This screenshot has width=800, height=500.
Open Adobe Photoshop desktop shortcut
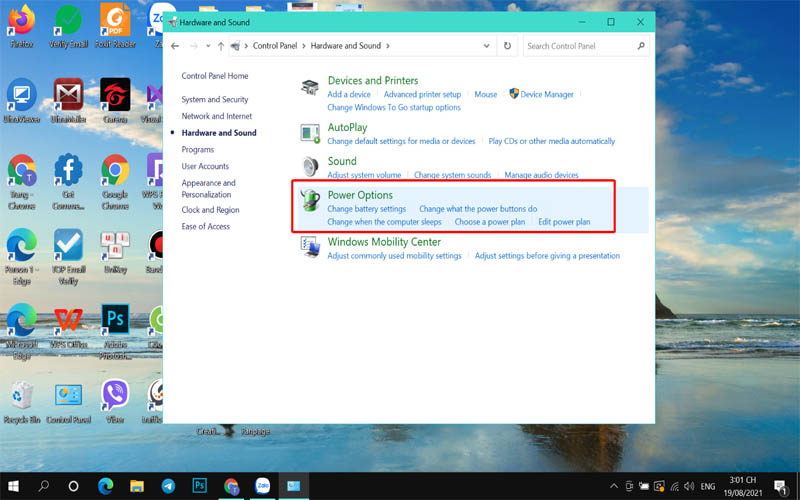[115, 332]
